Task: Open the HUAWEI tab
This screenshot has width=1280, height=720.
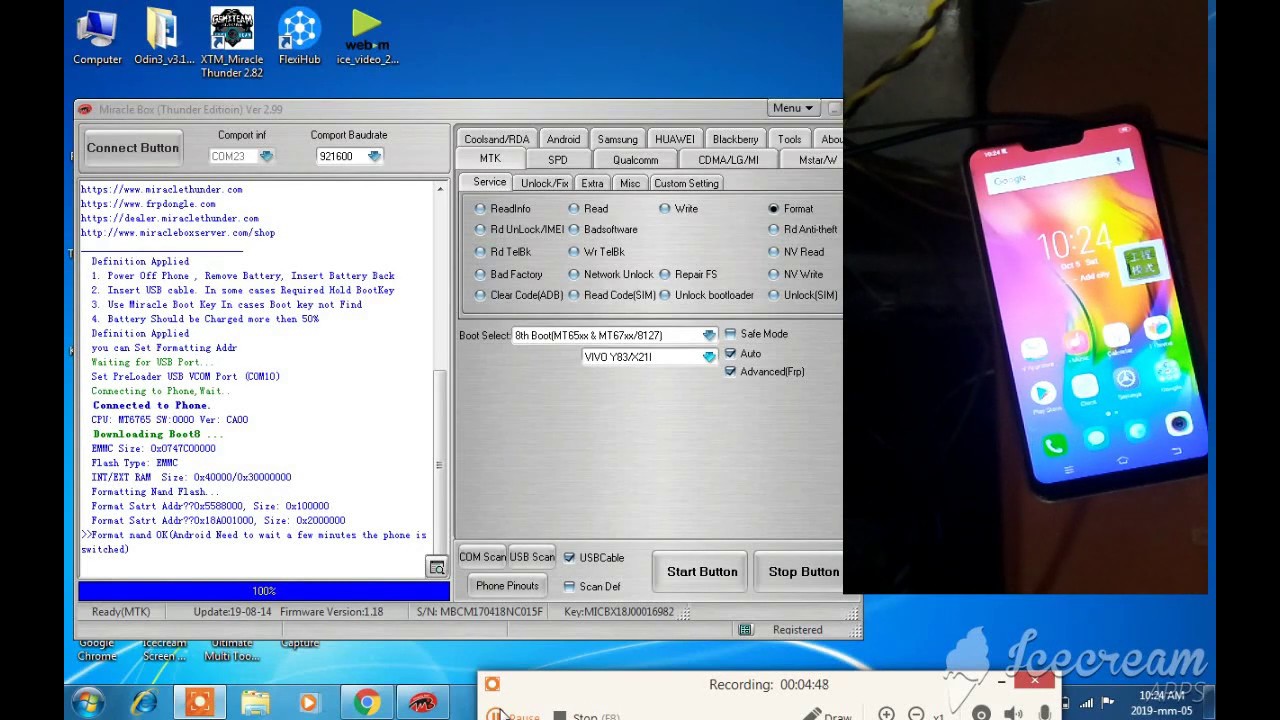Action: point(675,139)
